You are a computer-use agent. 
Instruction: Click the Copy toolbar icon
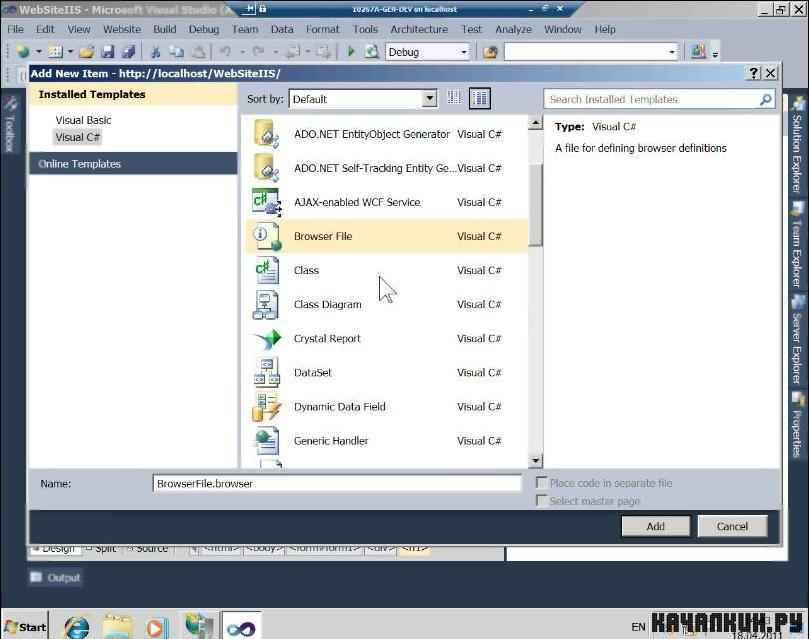(176, 52)
